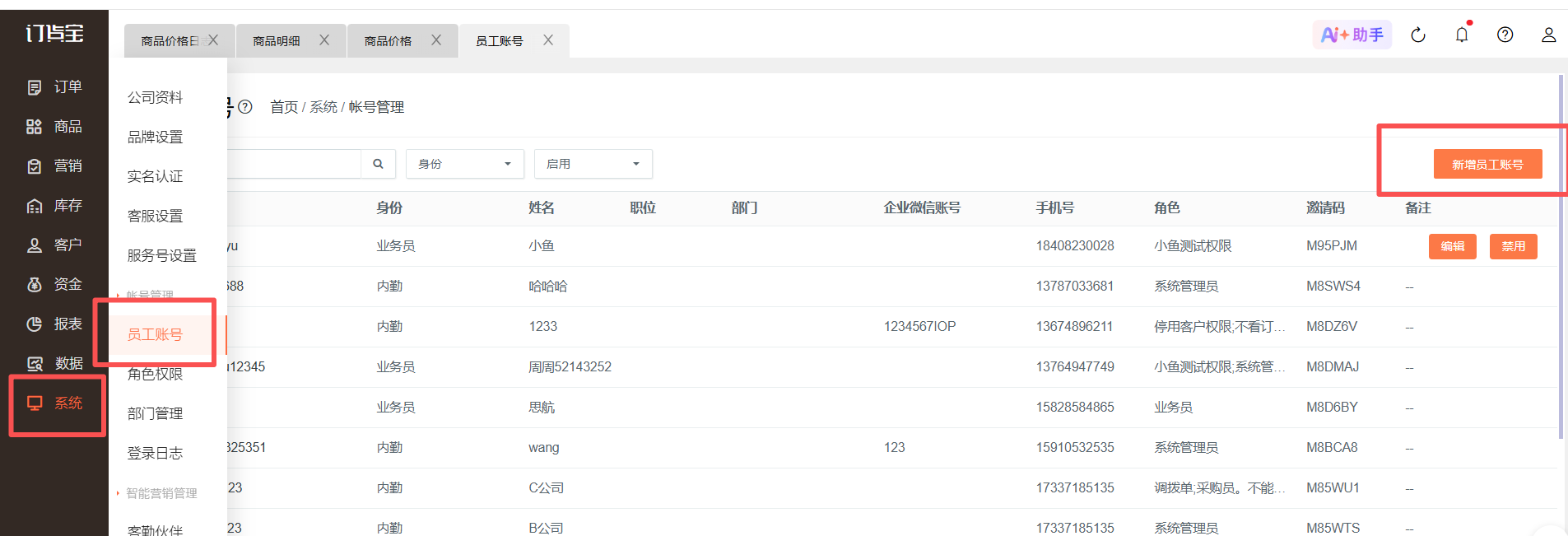Click the name 思航
Image resolution: width=1568 pixels, height=536 pixels.
[542, 408]
